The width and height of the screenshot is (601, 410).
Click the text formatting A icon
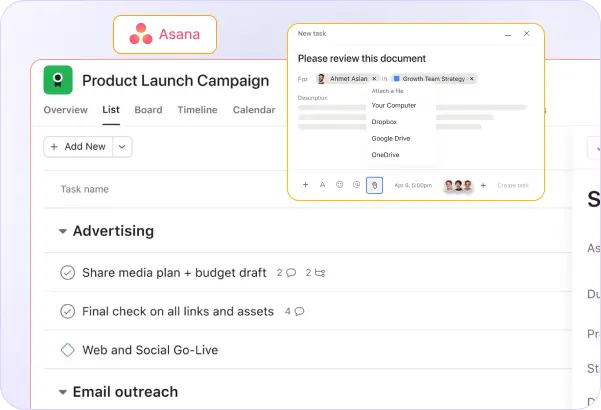pyautogui.click(x=322, y=185)
